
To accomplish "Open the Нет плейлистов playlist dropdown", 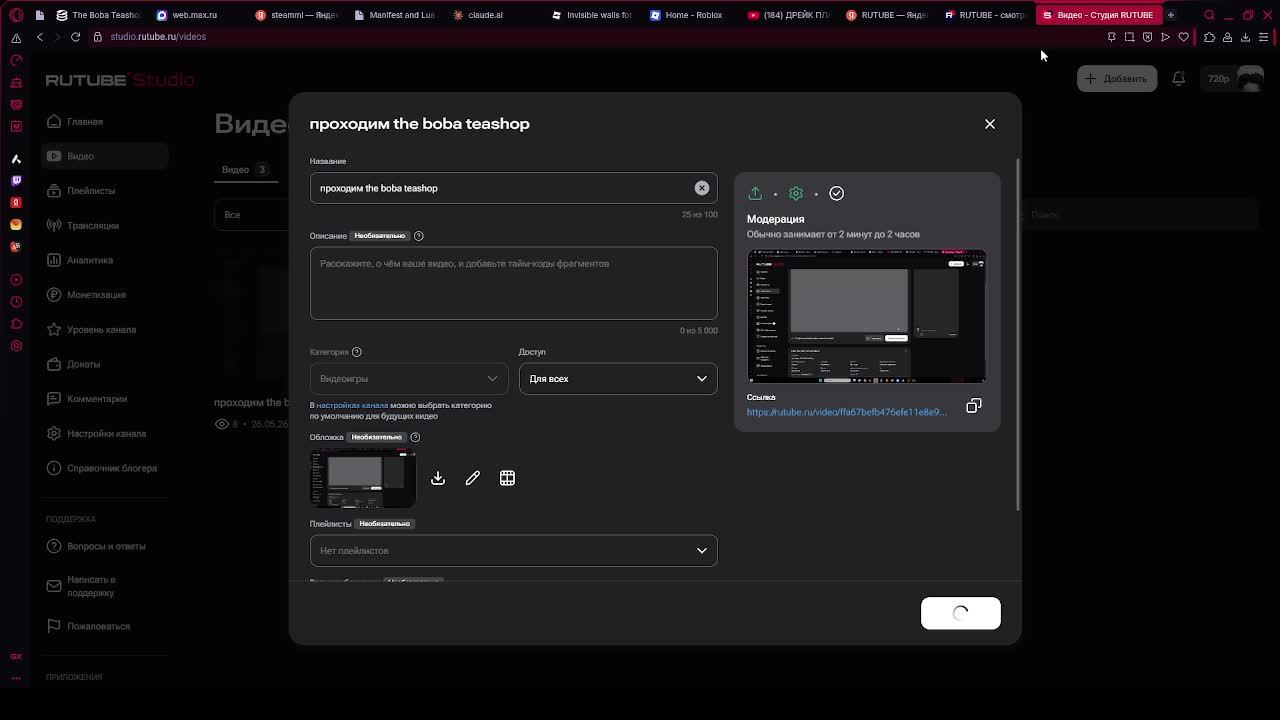I will (x=513, y=551).
